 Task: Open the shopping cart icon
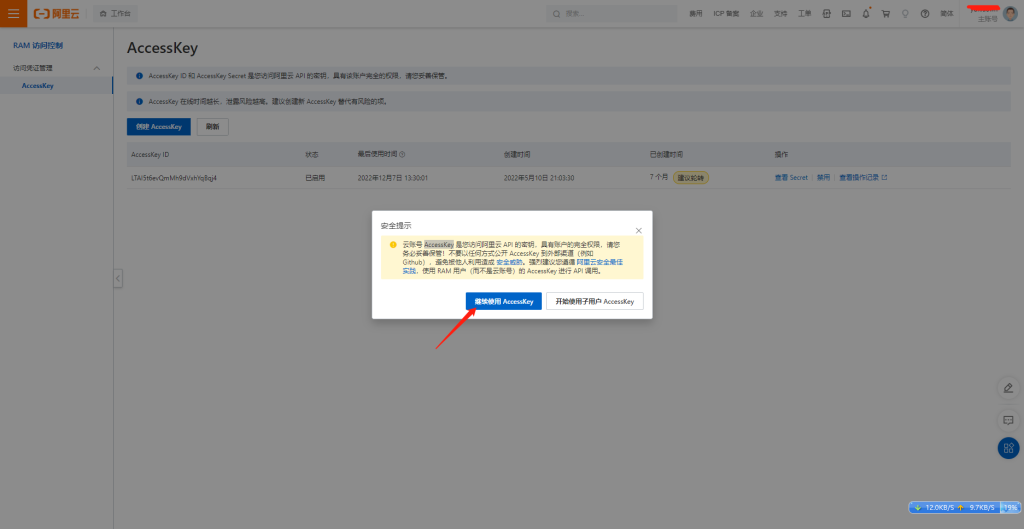click(x=886, y=14)
